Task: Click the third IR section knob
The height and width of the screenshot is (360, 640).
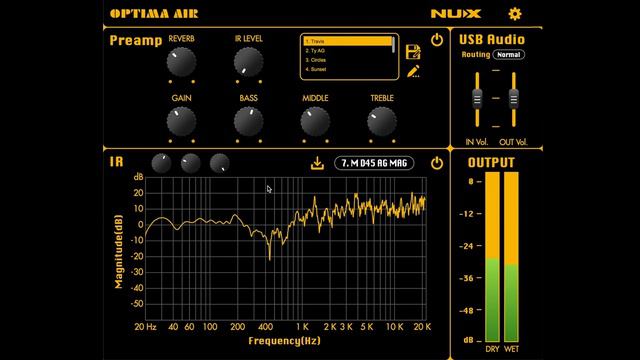Action: click(x=220, y=163)
